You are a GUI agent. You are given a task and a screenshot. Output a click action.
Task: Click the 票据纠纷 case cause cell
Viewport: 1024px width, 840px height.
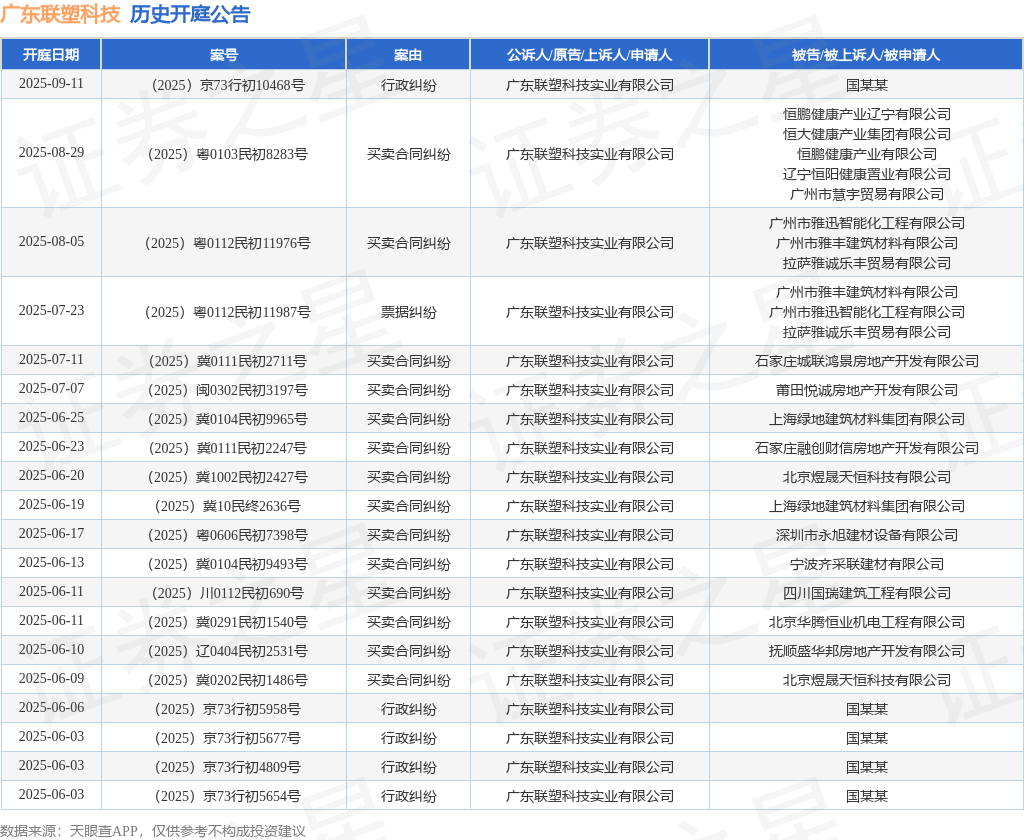[408, 312]
